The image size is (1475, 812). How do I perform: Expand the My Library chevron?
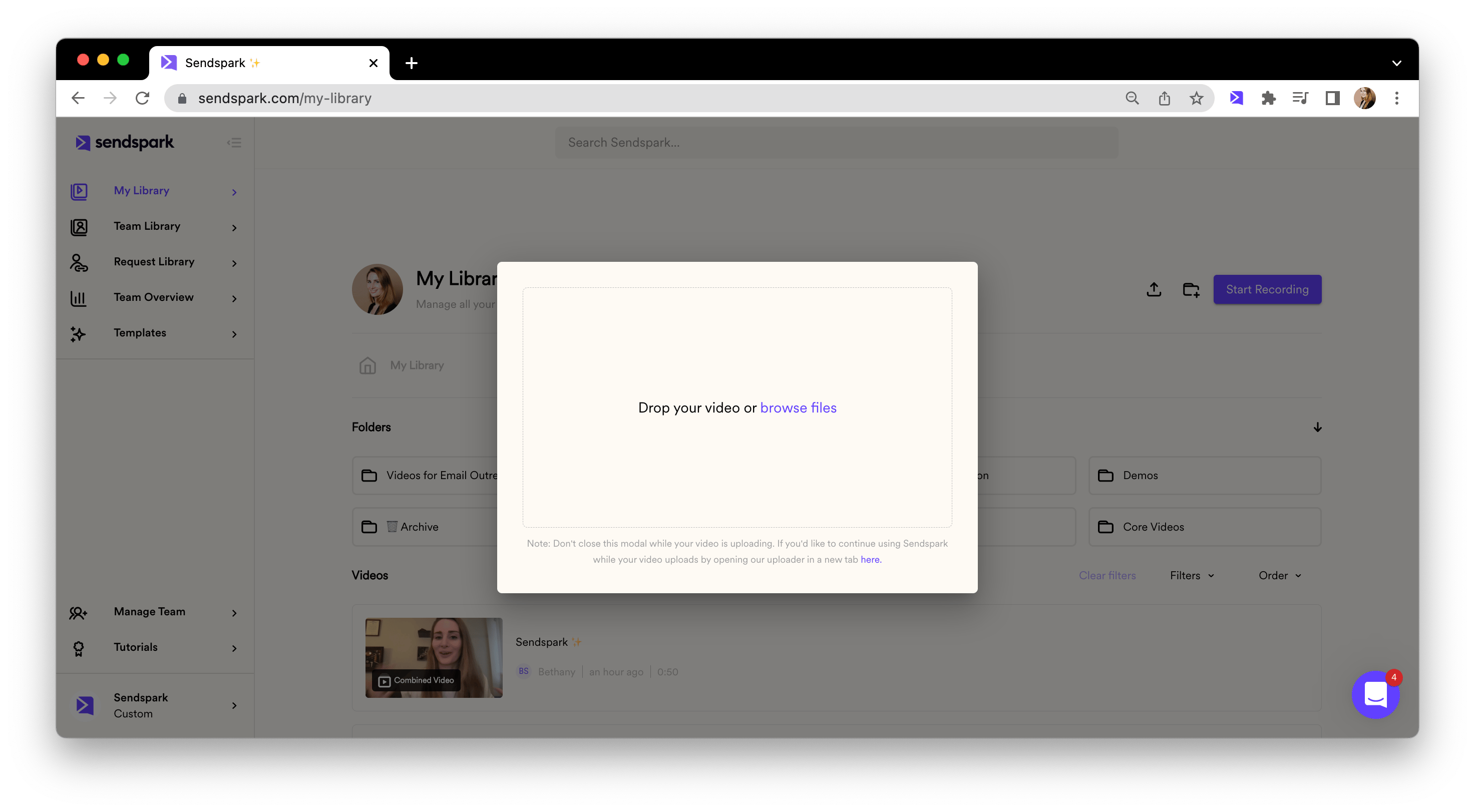coord(234,192)
